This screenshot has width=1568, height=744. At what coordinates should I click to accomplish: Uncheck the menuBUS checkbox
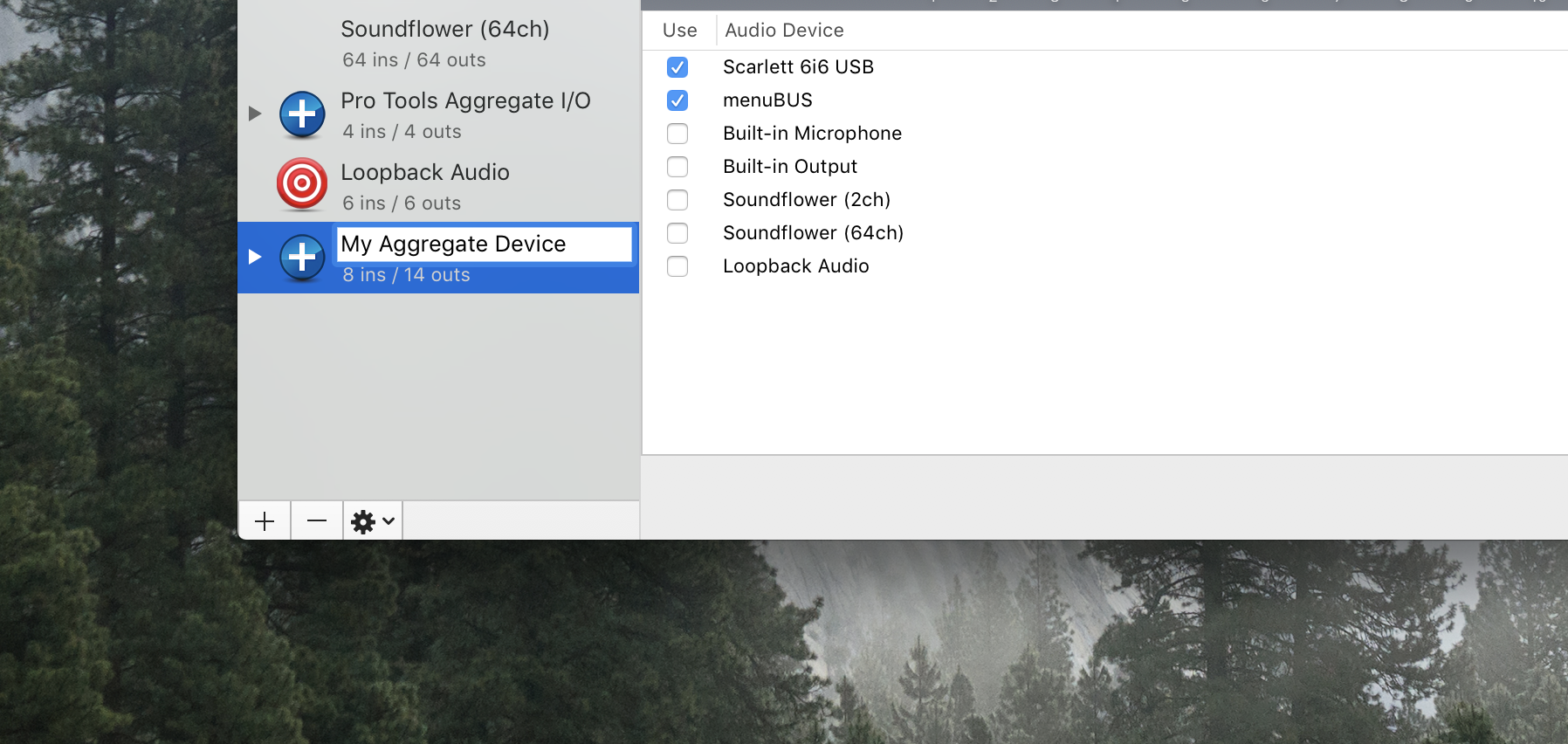[x=677, y=100]
